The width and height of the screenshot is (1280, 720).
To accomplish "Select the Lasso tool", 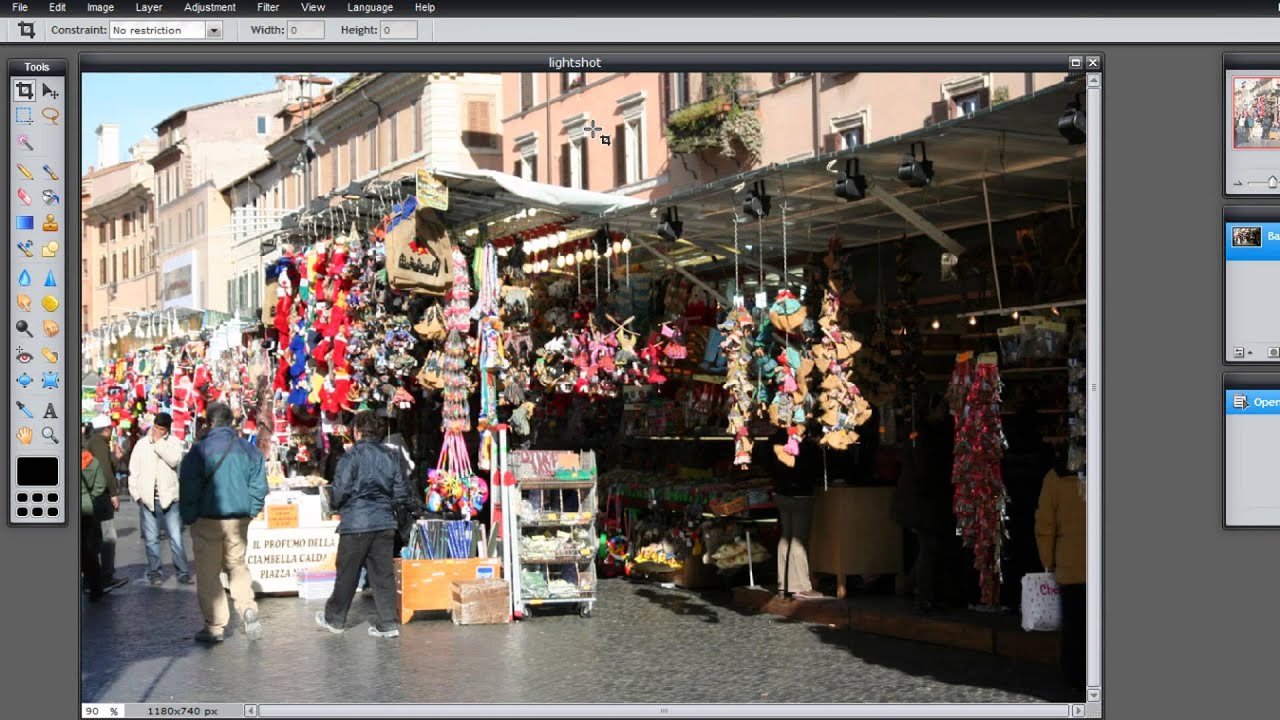I will 50,116.
